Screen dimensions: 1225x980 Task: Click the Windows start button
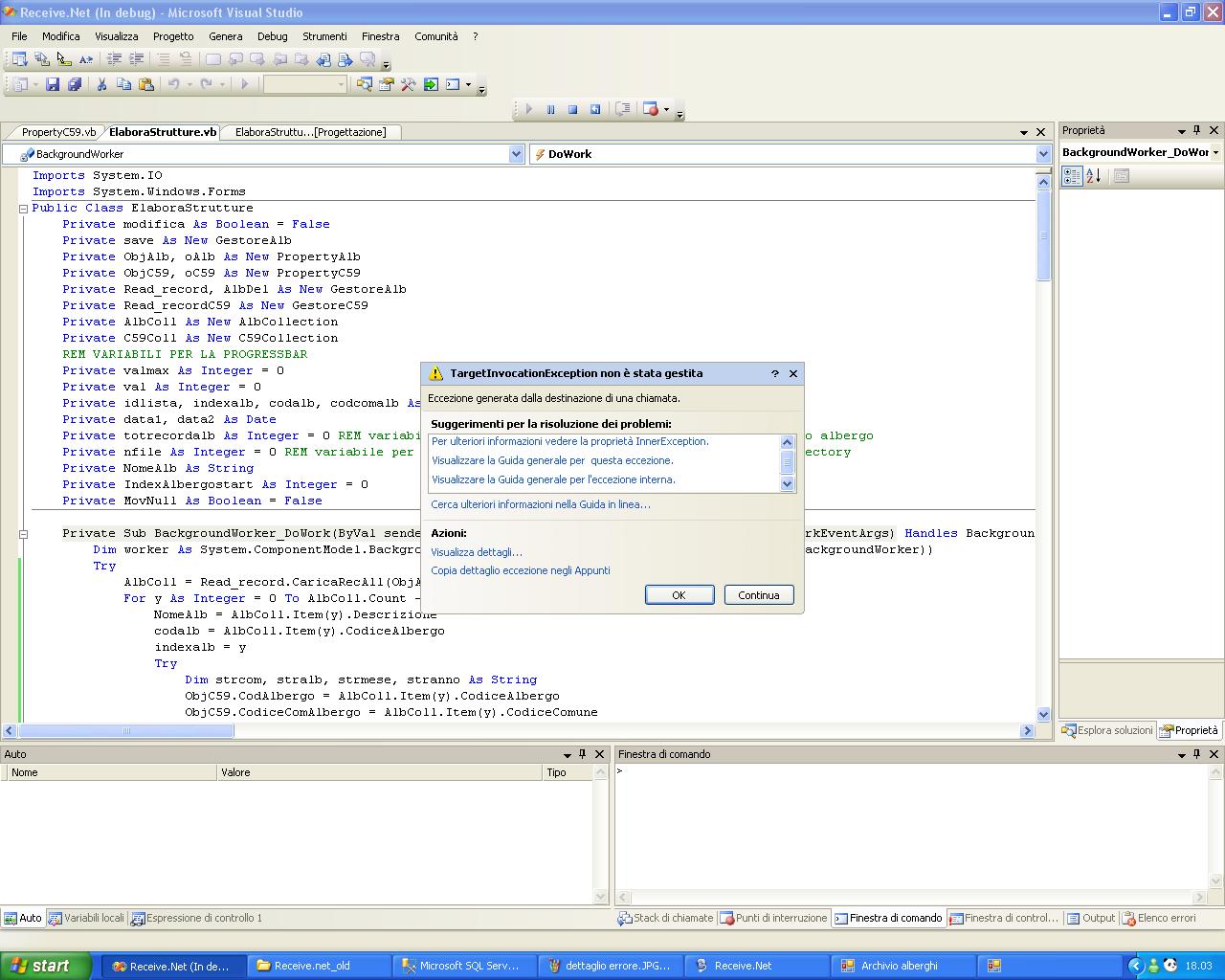pos(46,966)
